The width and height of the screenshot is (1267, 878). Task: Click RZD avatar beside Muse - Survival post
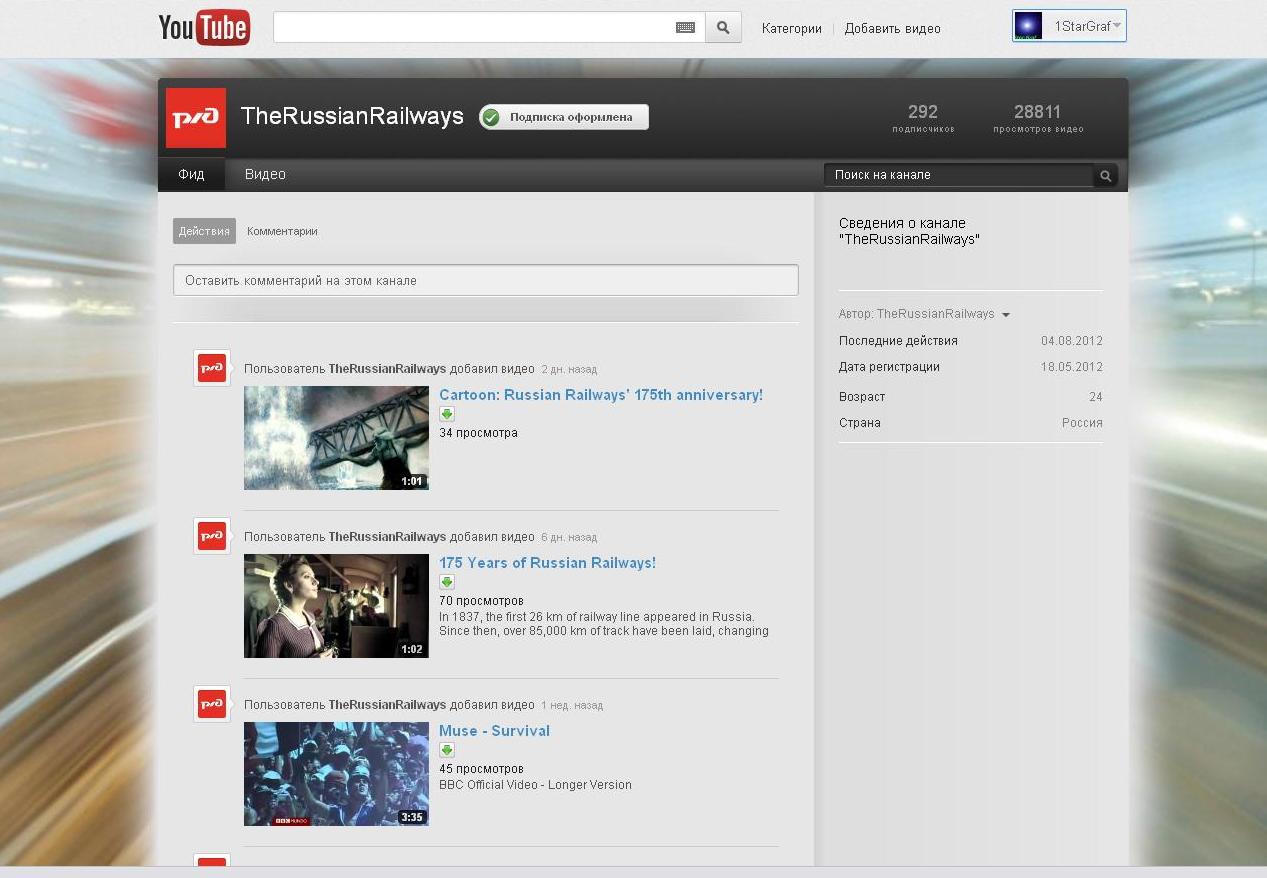tap(212, 704)
